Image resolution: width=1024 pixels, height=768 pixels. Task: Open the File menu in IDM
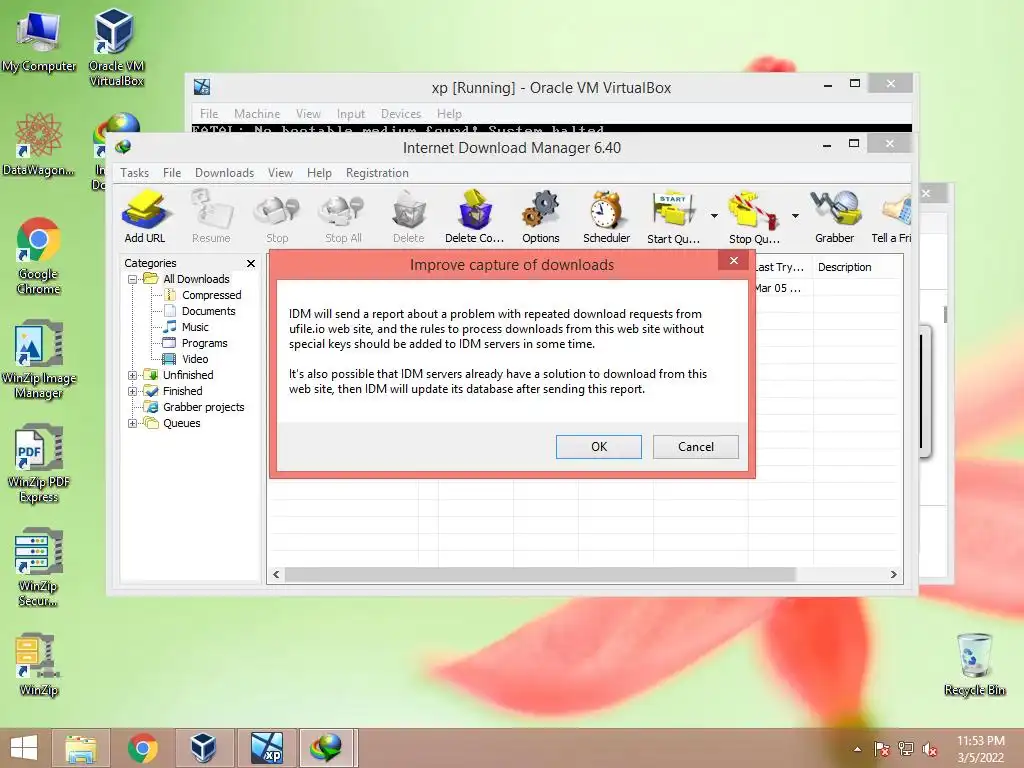coord(172,173)
